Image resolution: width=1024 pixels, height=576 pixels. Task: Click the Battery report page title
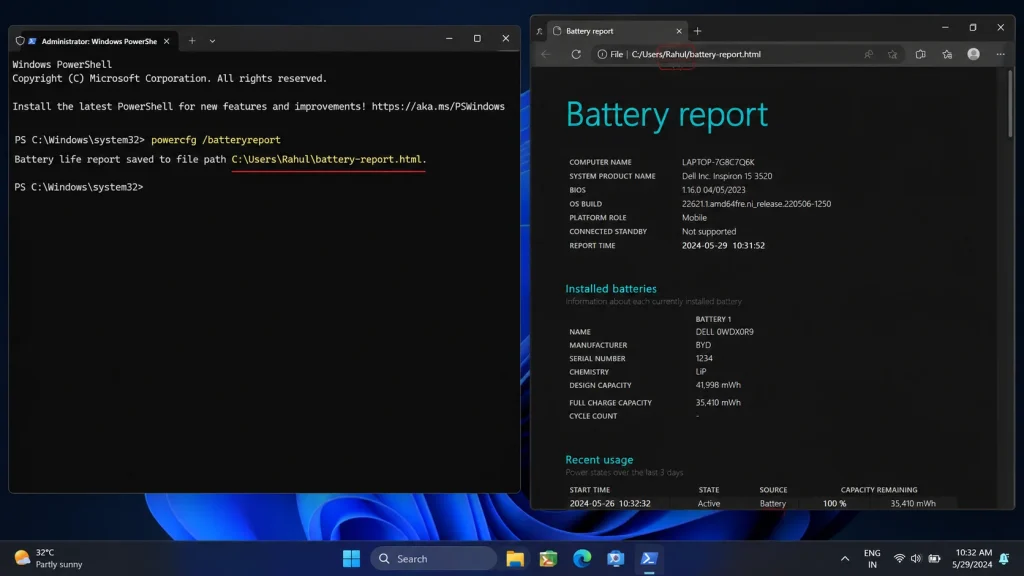667,114
